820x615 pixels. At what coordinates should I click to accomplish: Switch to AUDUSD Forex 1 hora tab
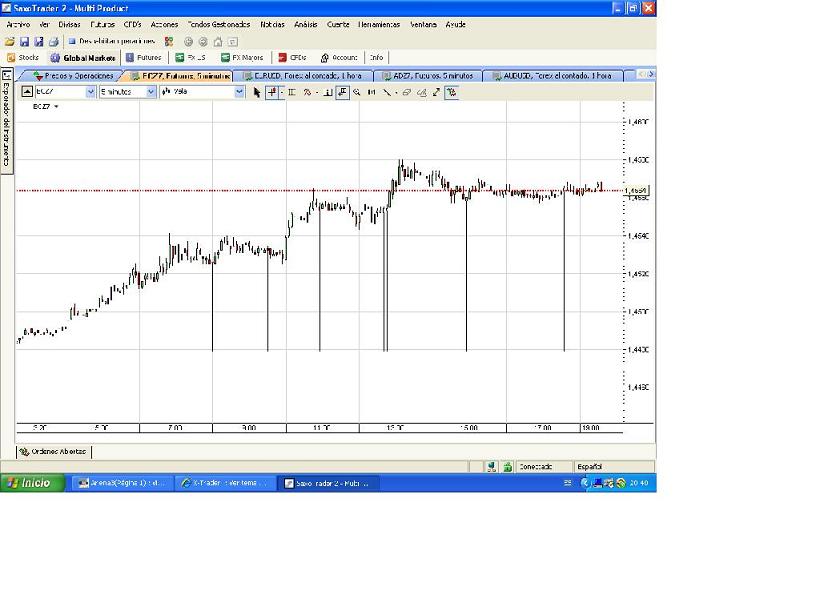(552, 76)
